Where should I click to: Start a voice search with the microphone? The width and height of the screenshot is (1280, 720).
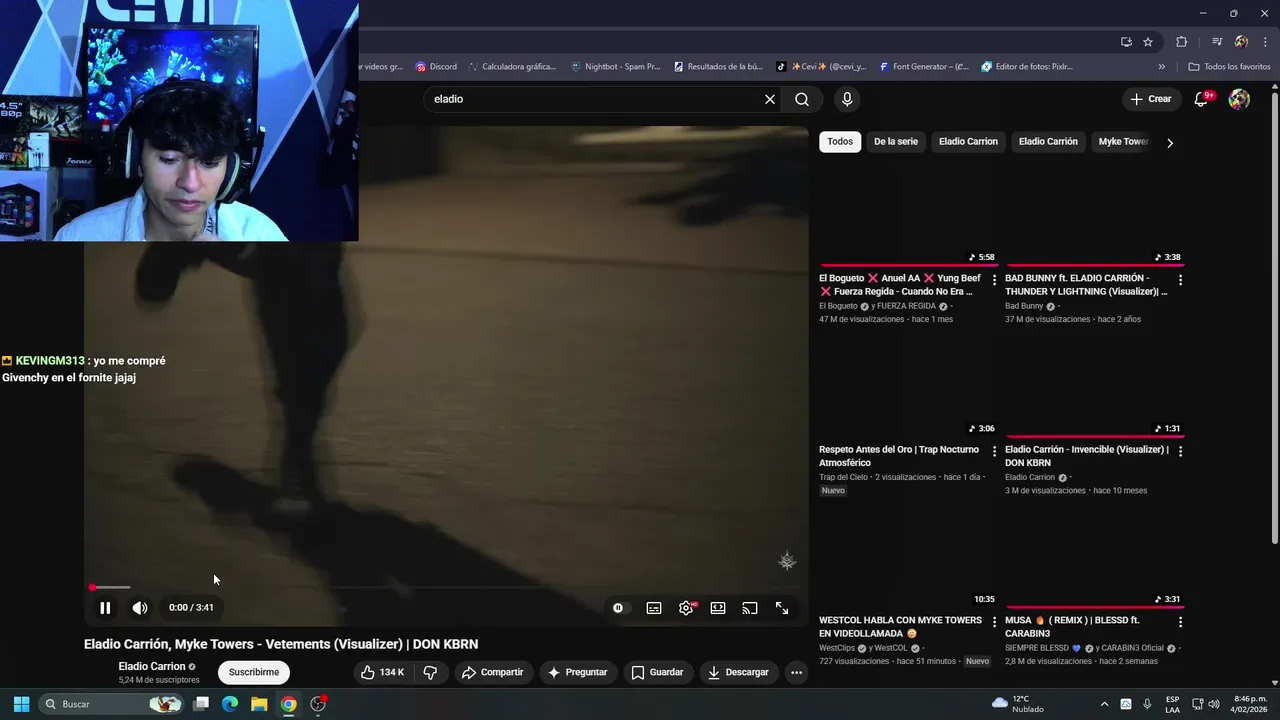[x=847, y=99]
